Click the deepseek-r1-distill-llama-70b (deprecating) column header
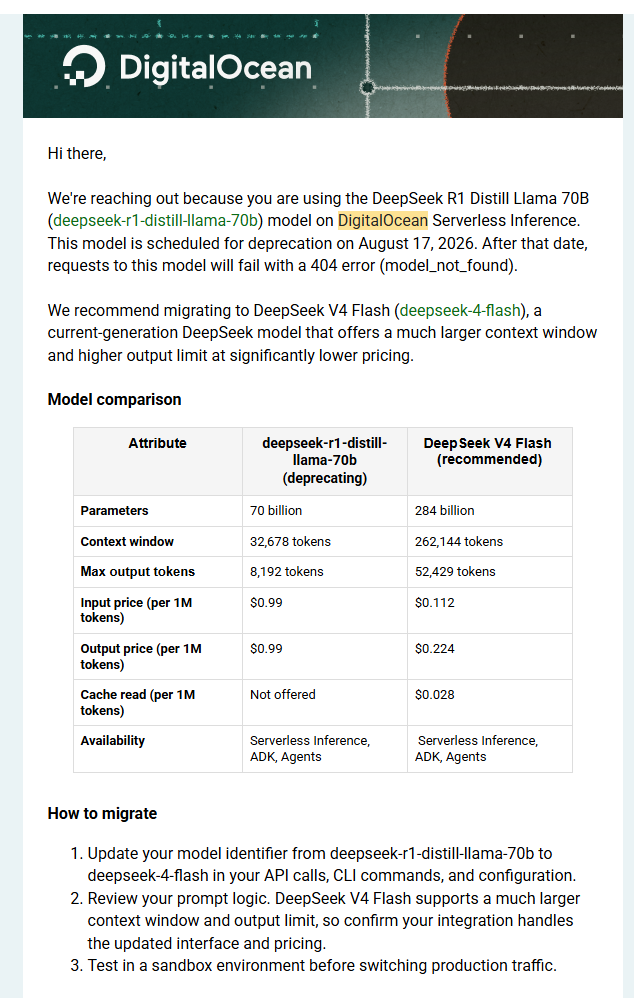 pyautogui.click(x=325, y=461)
